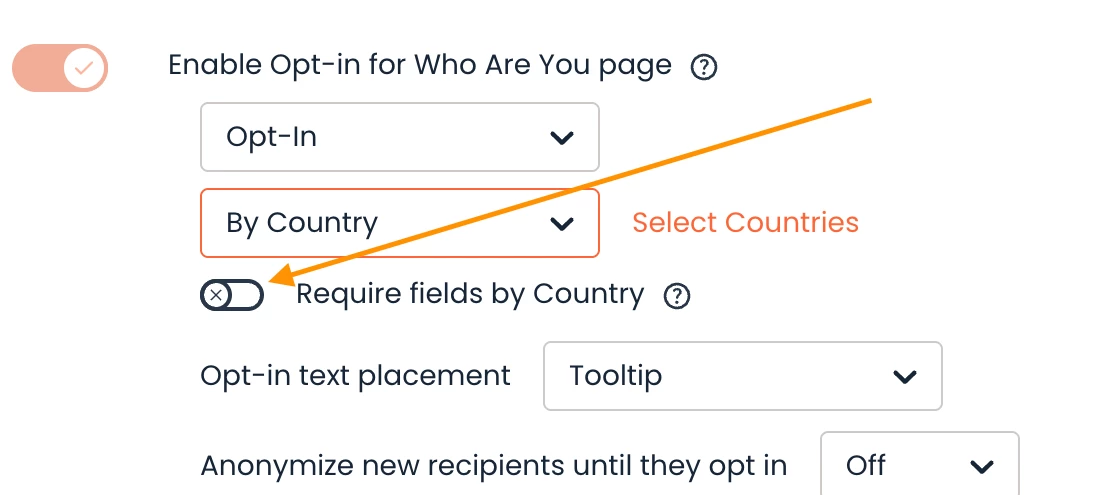Click the Select Countries link

pyautogui.click(x=745, y=222)
